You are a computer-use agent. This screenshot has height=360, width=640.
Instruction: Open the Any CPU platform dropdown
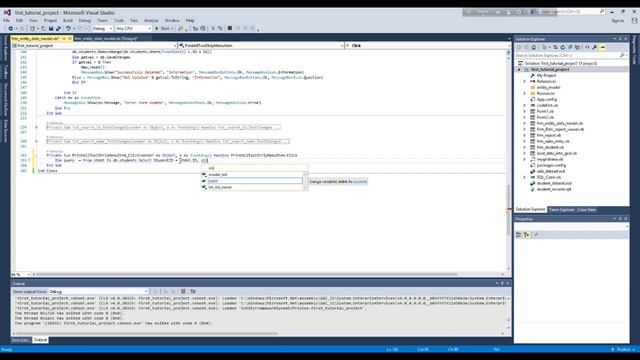(133, 29)
